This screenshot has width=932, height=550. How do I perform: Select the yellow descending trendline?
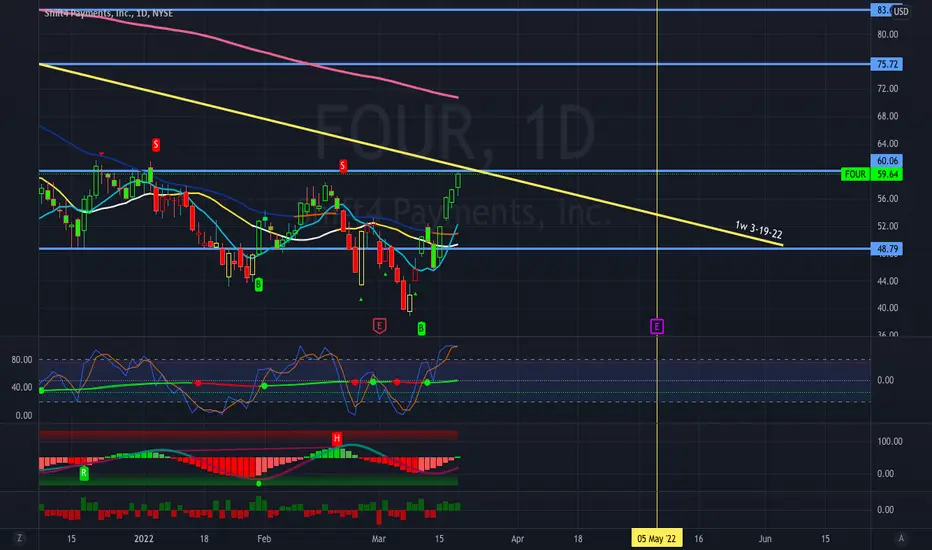coord(410,153)
